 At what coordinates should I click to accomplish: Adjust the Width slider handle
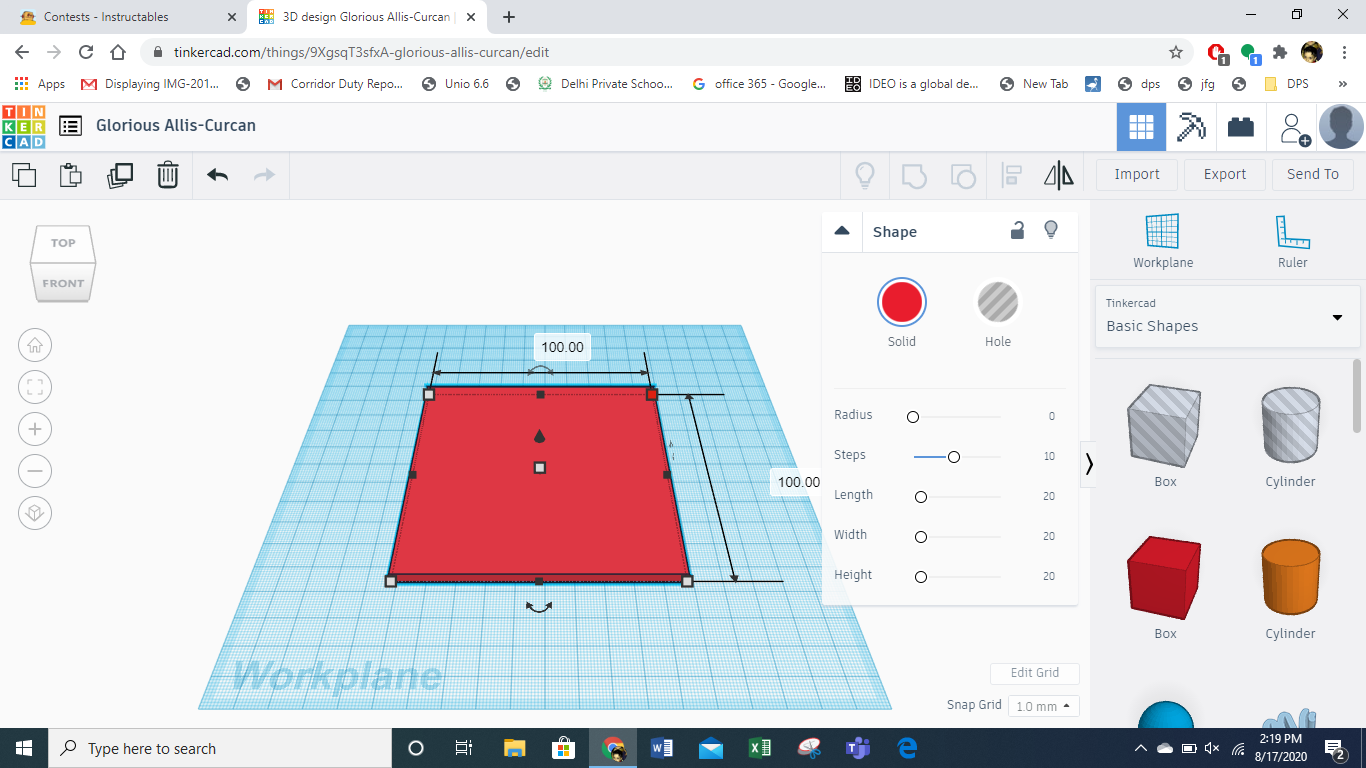click(x=921, y=537)
